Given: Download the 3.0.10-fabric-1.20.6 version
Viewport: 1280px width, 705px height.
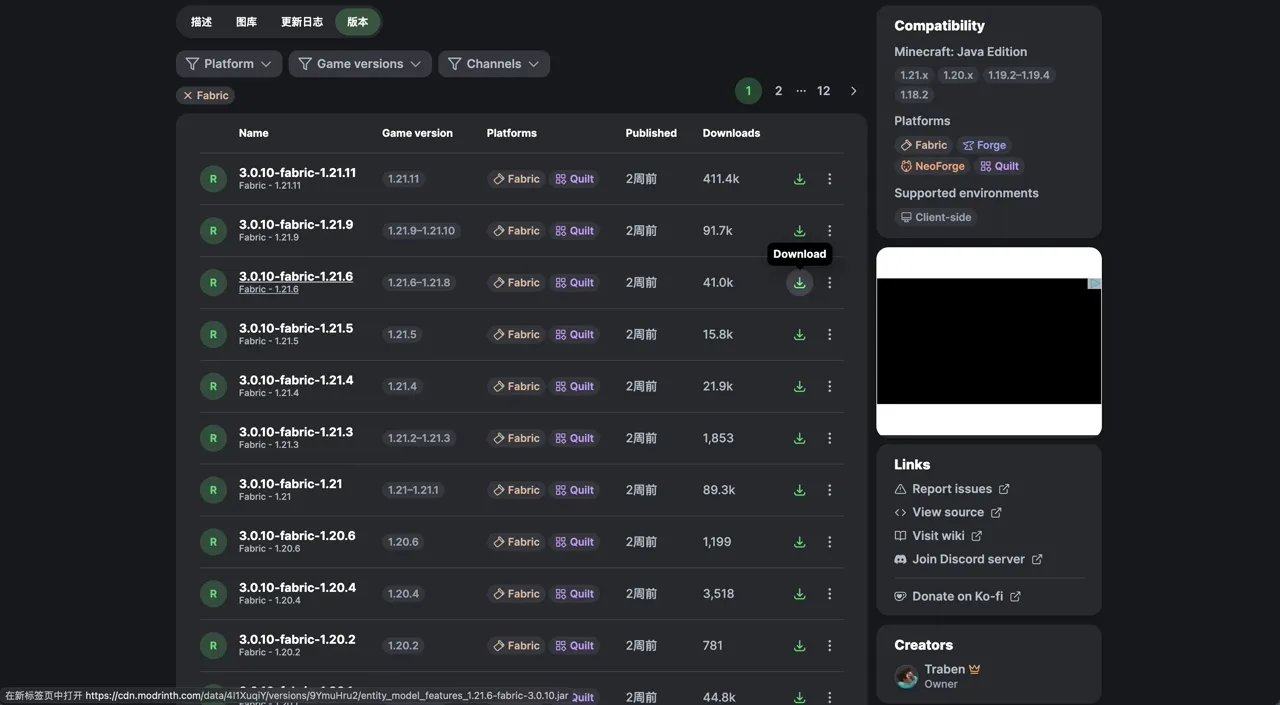Looking at the screenshot, I should tap(799, 542).
